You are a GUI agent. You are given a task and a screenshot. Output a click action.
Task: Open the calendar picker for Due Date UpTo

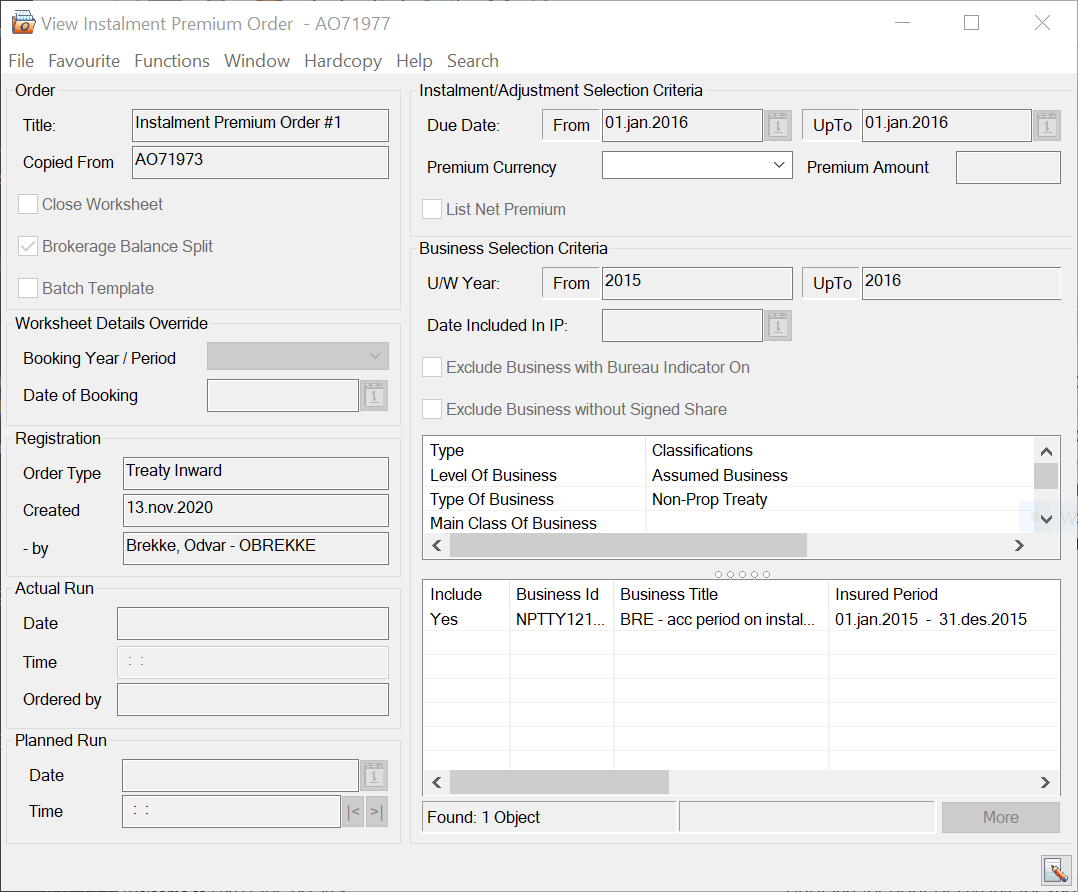click(1046, 125)
